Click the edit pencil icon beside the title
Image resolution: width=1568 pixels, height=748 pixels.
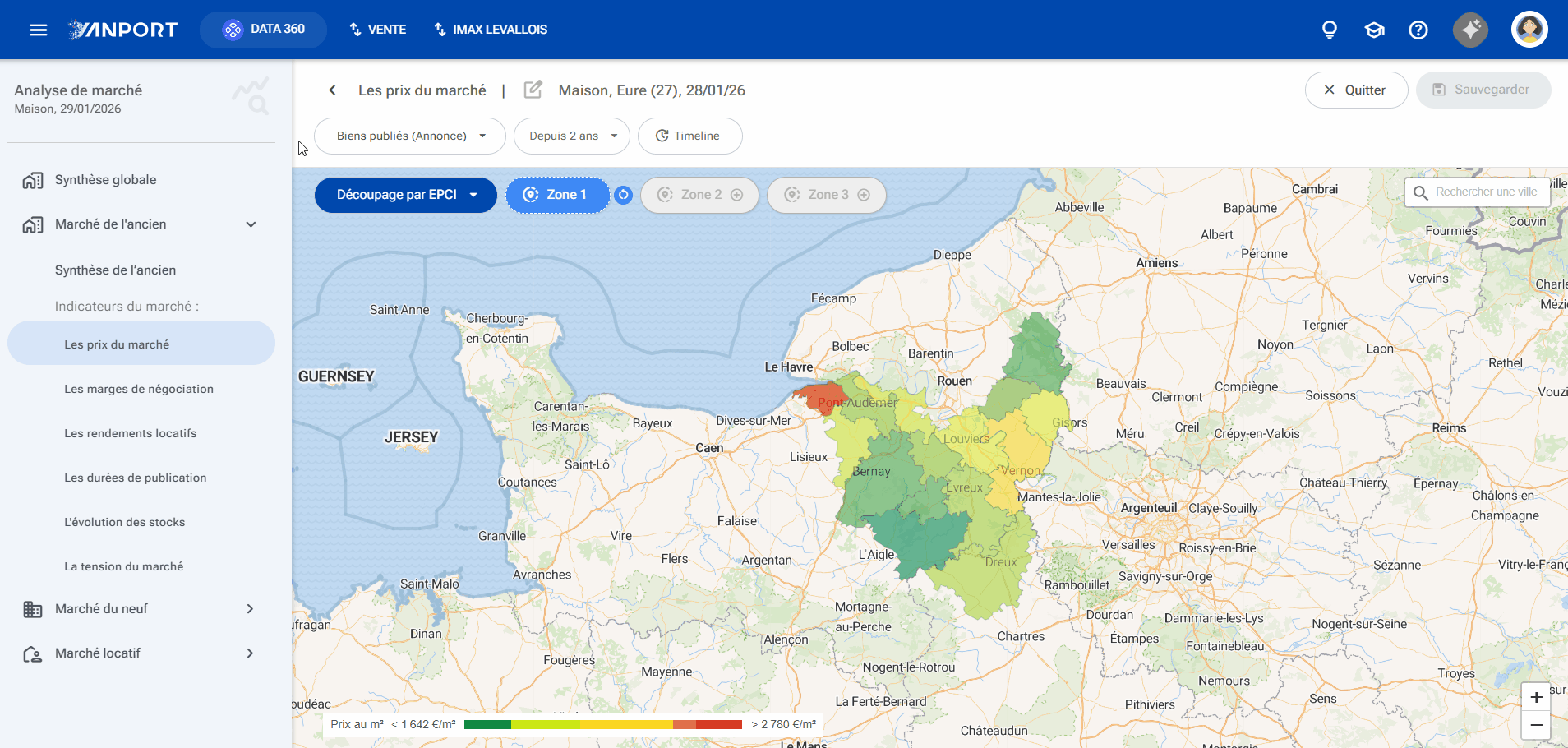click(x=533, y=90)
